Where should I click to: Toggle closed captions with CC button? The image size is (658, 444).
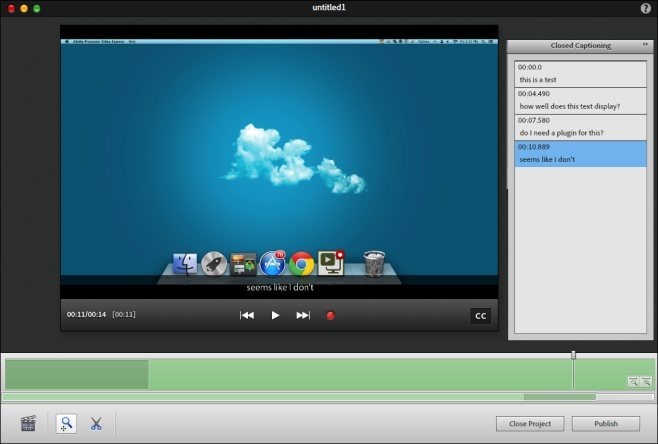tap(480, 316)
